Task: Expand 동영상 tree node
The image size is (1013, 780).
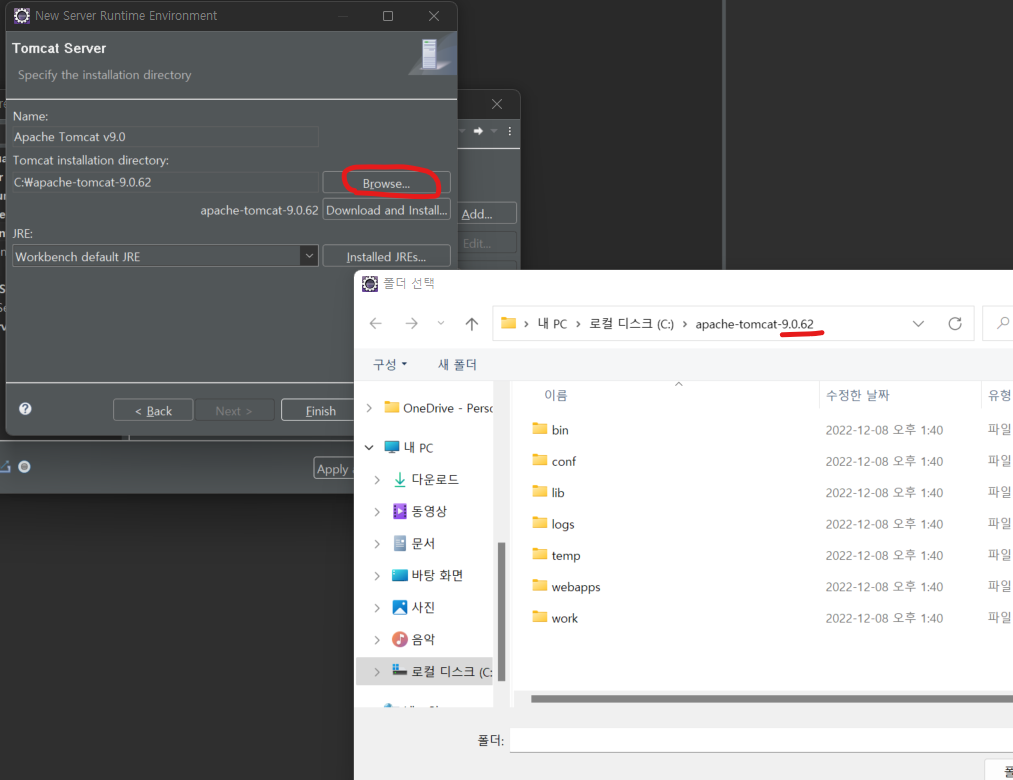Action: click(377, 511)
